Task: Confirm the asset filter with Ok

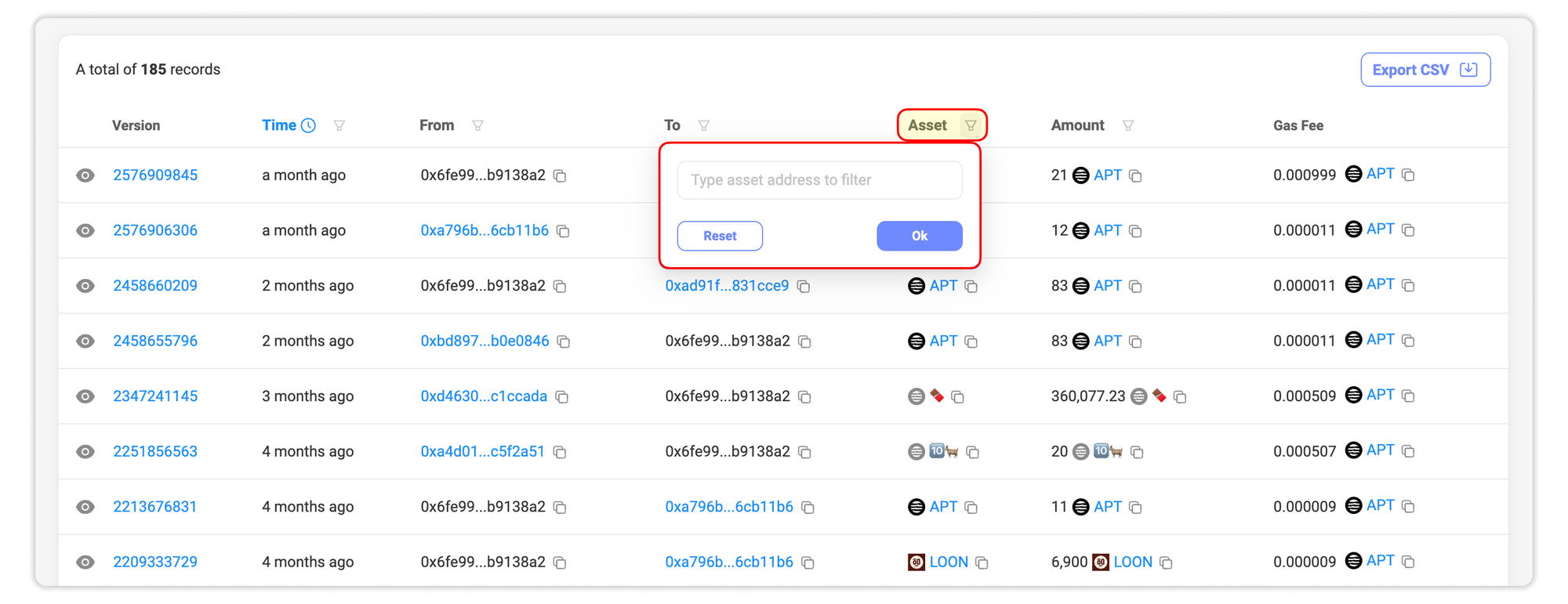Action: point(919,236)
